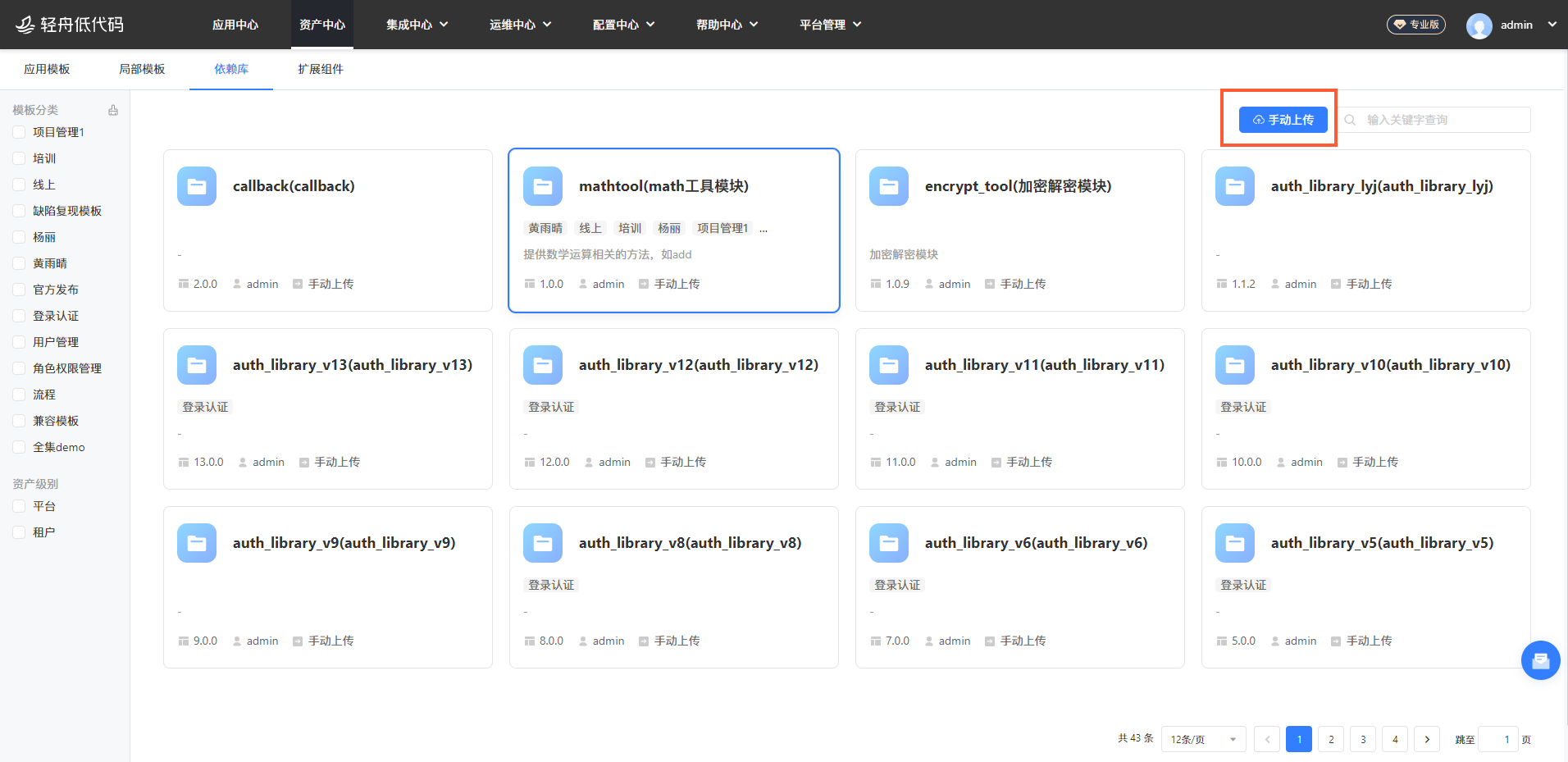Go to page 2
Image resolution: width=1568 pixels, height=762 pixels.
click(1331, 739)
